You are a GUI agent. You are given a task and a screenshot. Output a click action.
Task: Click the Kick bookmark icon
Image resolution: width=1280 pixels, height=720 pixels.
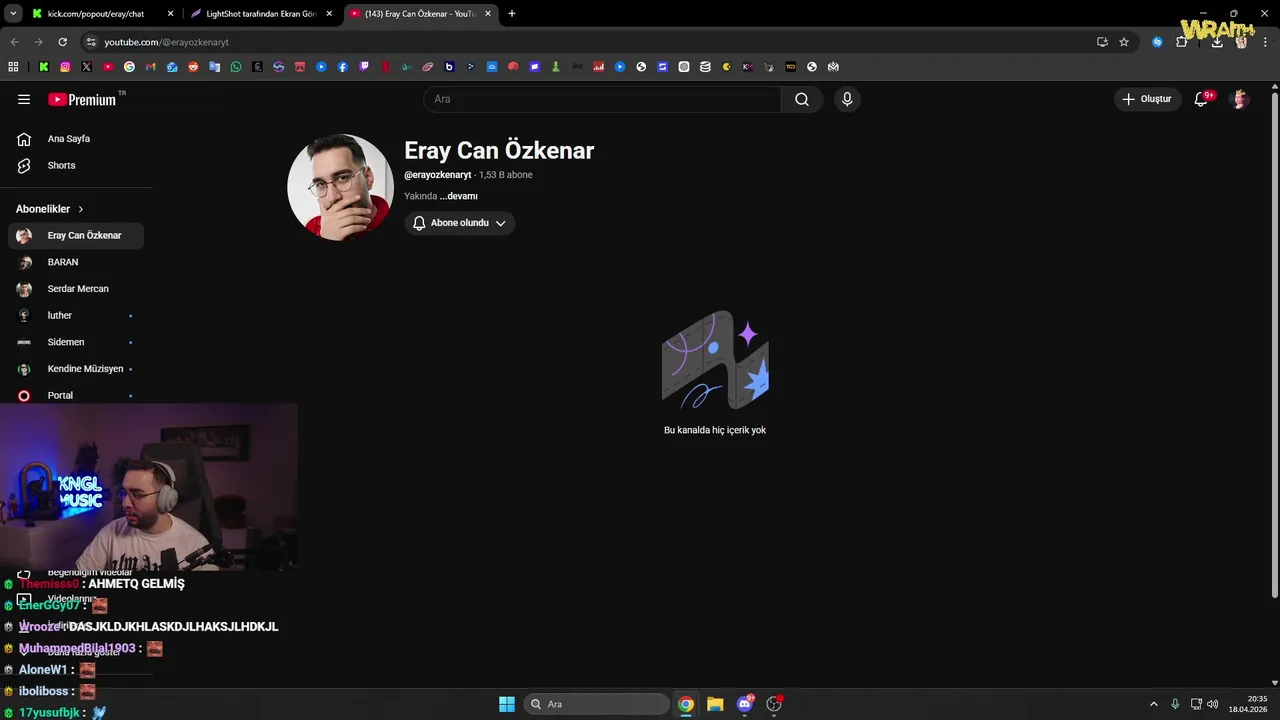pyautogui.click(x=44, y=67)
